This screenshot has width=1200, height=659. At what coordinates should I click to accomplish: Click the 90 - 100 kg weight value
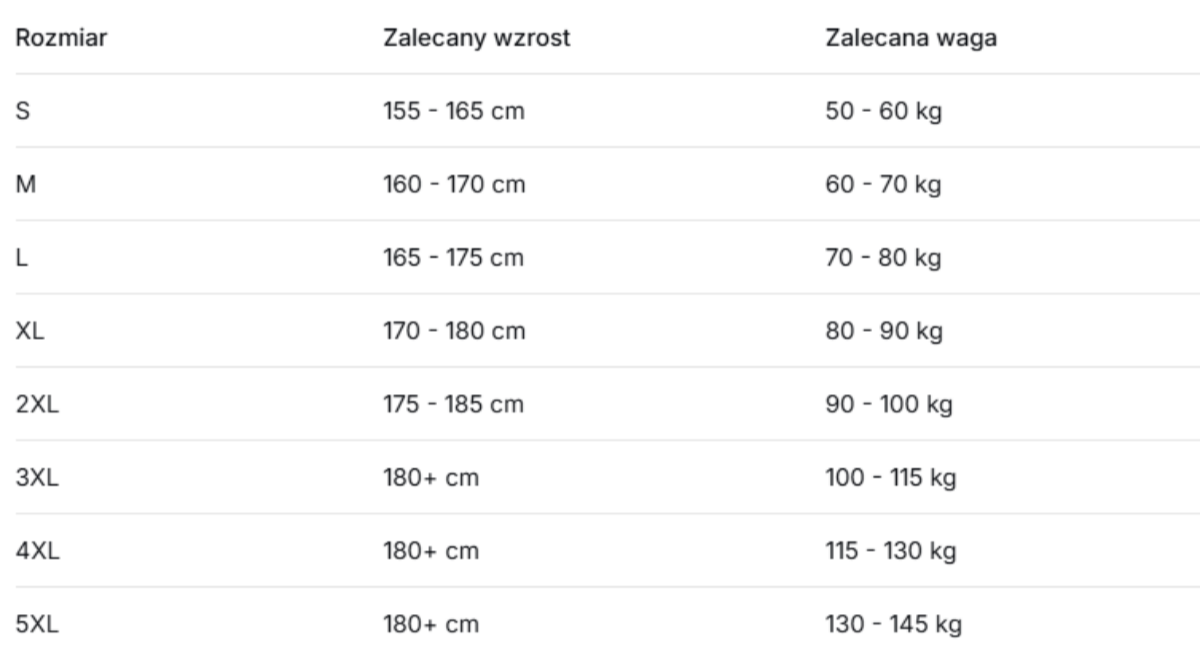(889, 405)
